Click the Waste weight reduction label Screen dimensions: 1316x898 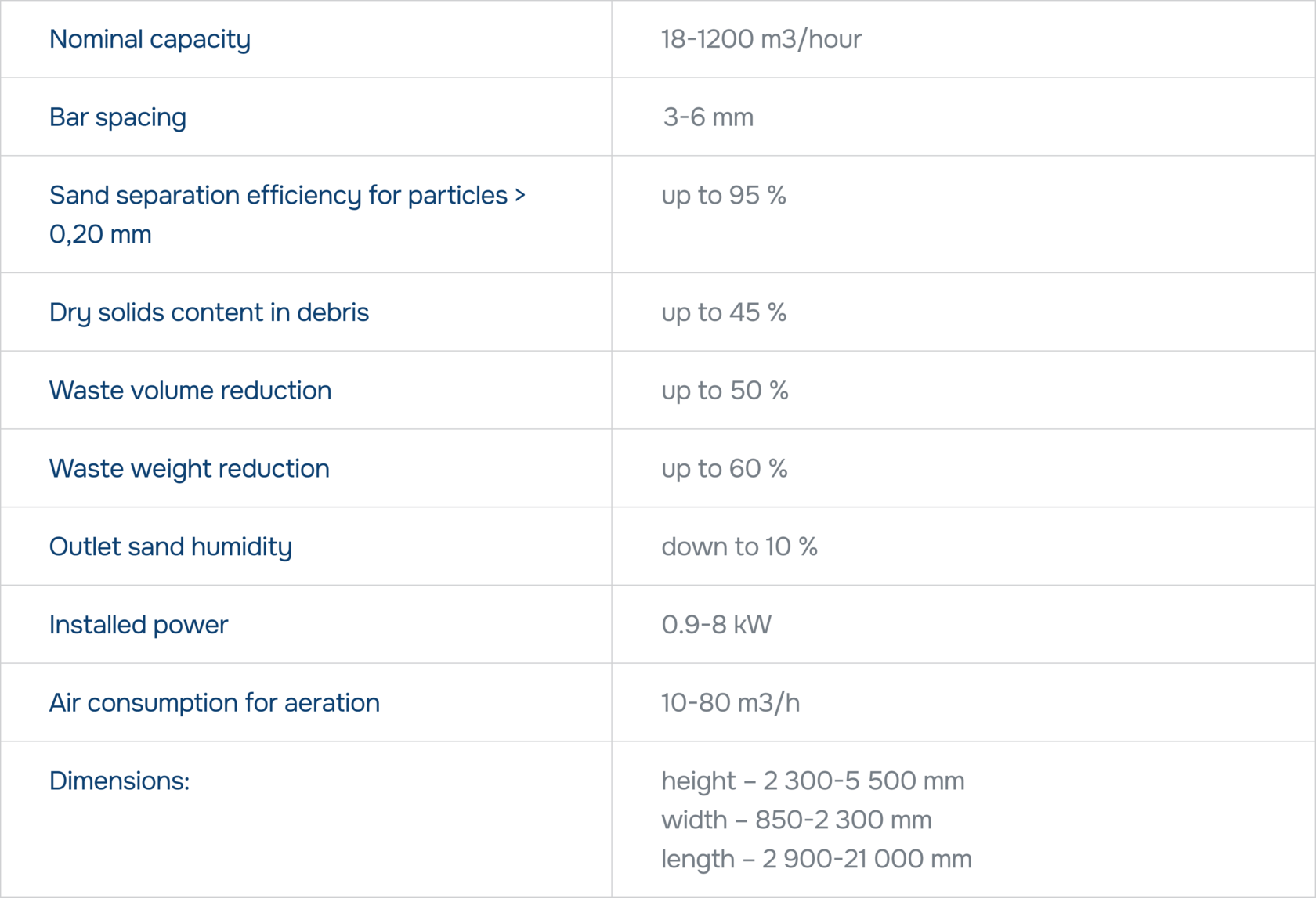point(189,468)
